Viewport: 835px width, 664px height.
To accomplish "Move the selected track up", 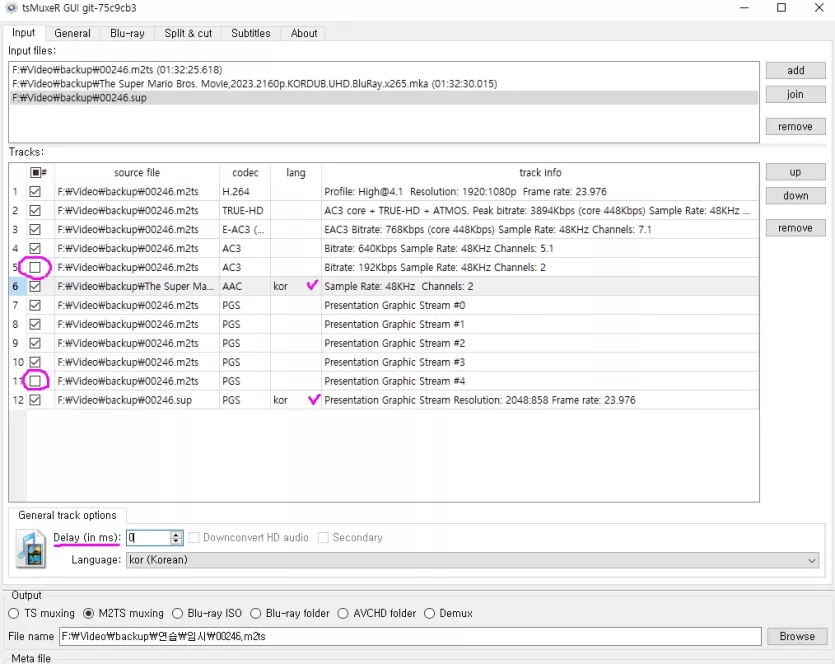I will coord(796,172).
